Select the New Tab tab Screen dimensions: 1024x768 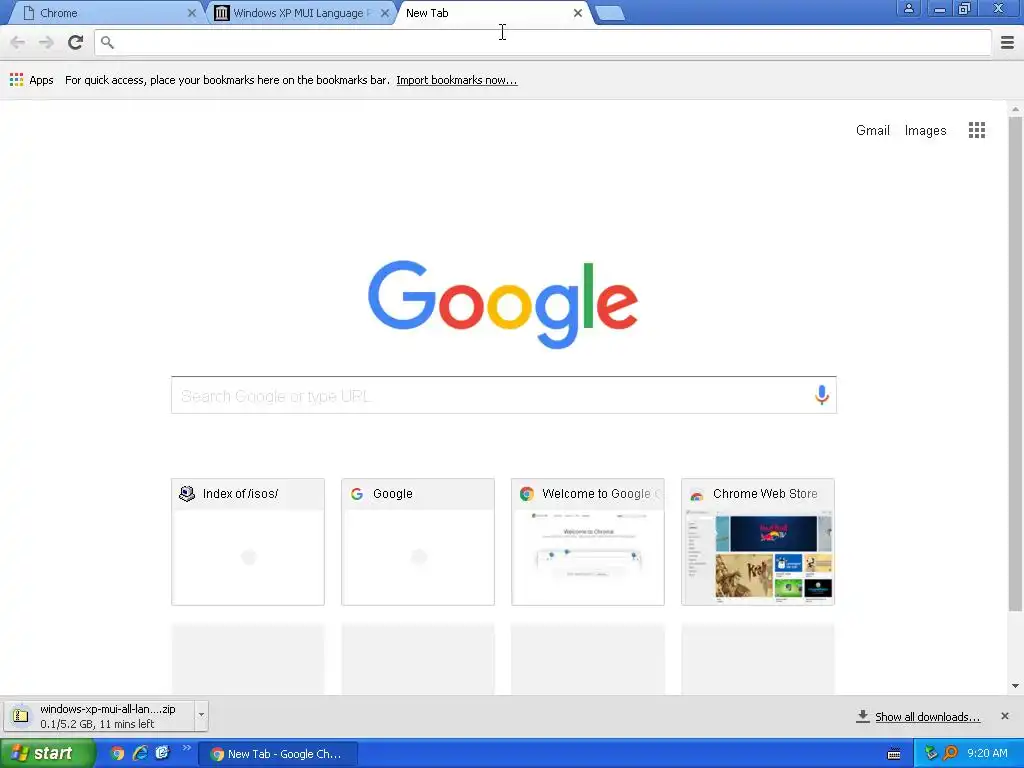tap(493, 13)
